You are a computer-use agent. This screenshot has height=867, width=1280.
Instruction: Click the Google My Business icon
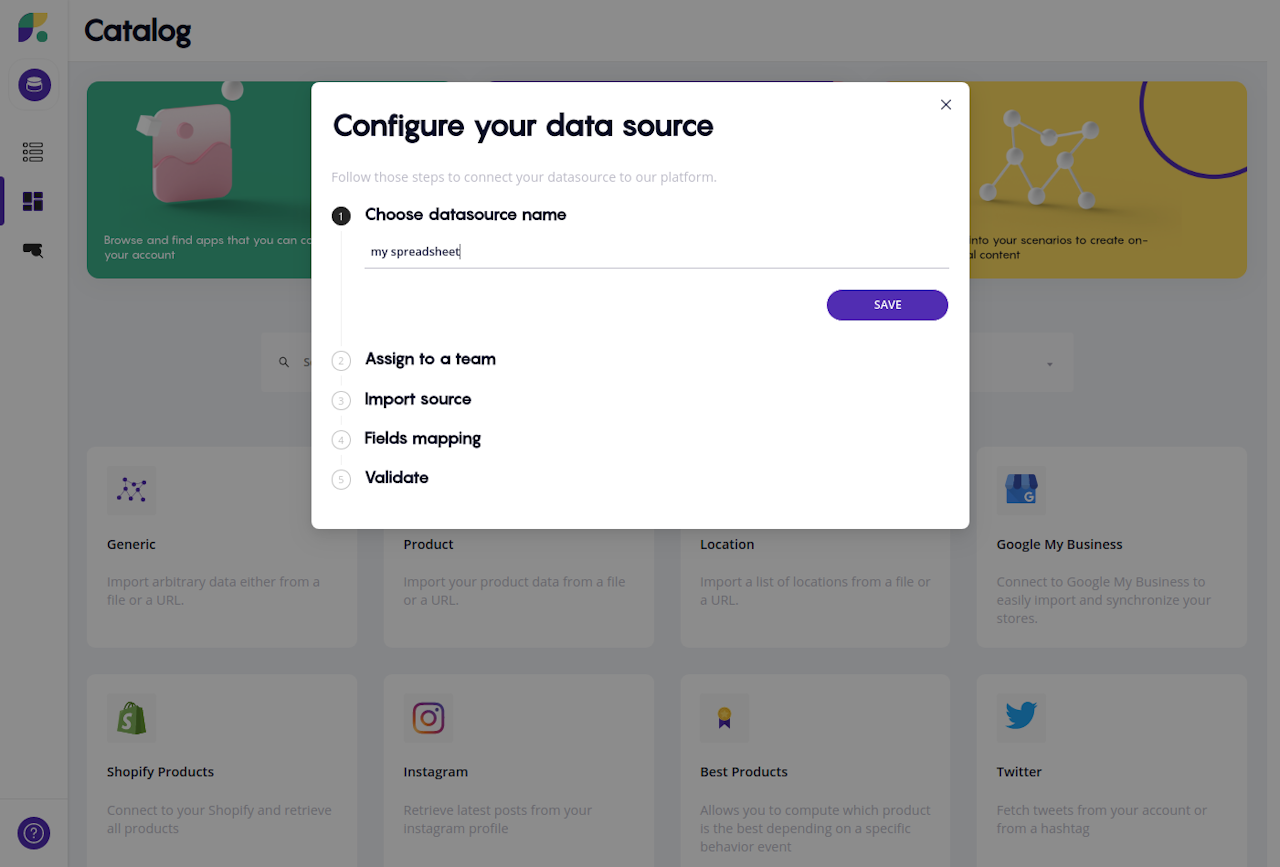coord(1020,491)
